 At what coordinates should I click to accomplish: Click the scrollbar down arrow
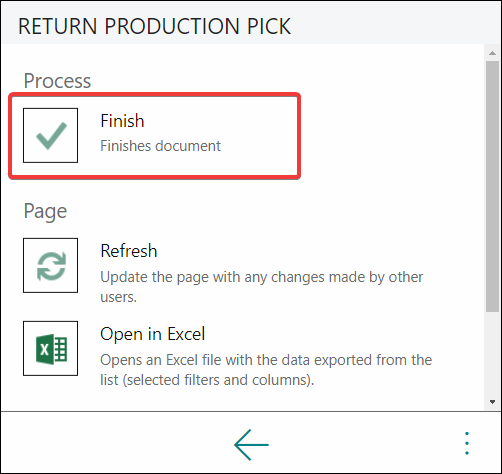(x=492, y=402)
